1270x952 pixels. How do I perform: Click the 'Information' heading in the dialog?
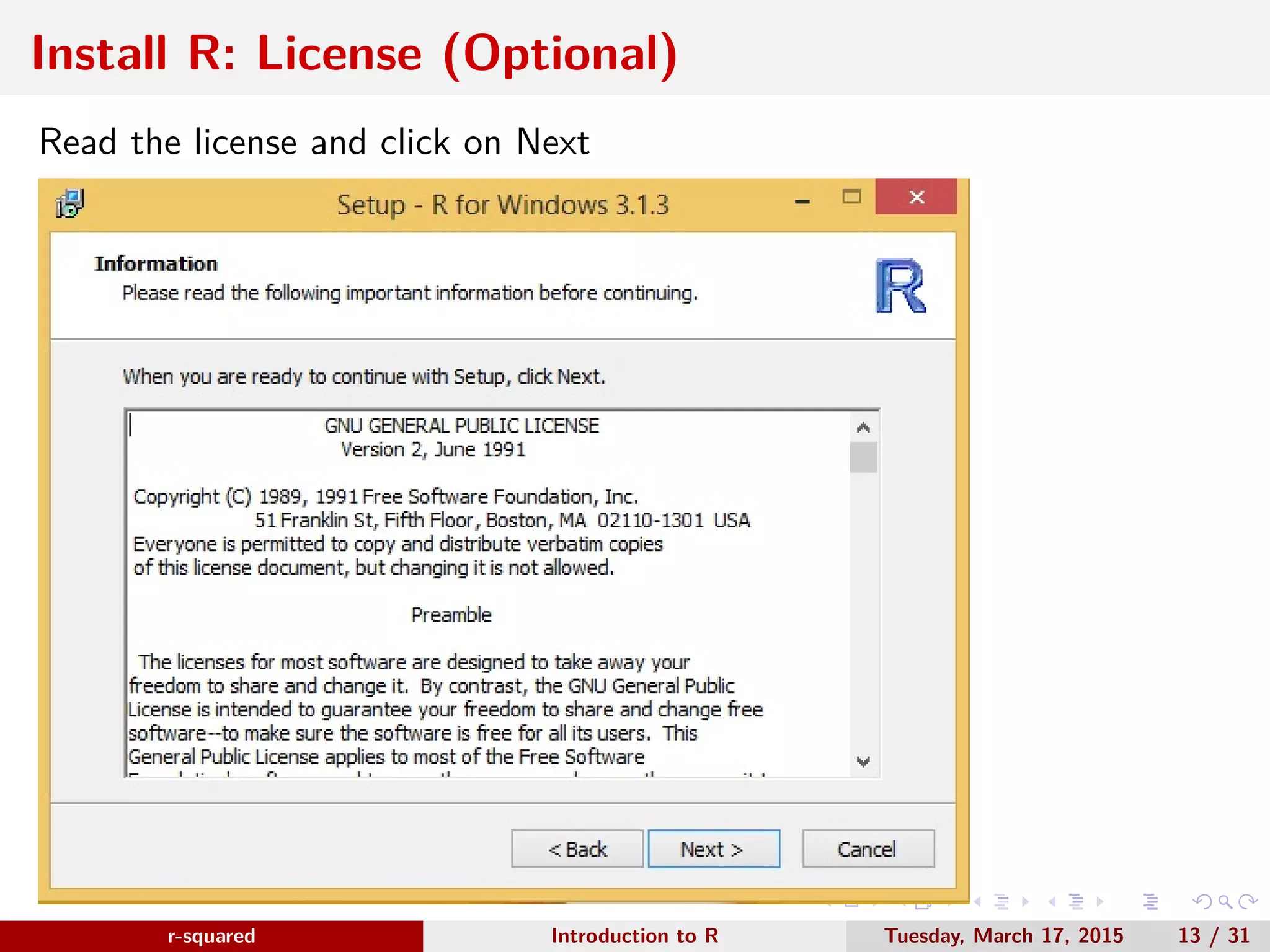[x=156, y=263]
